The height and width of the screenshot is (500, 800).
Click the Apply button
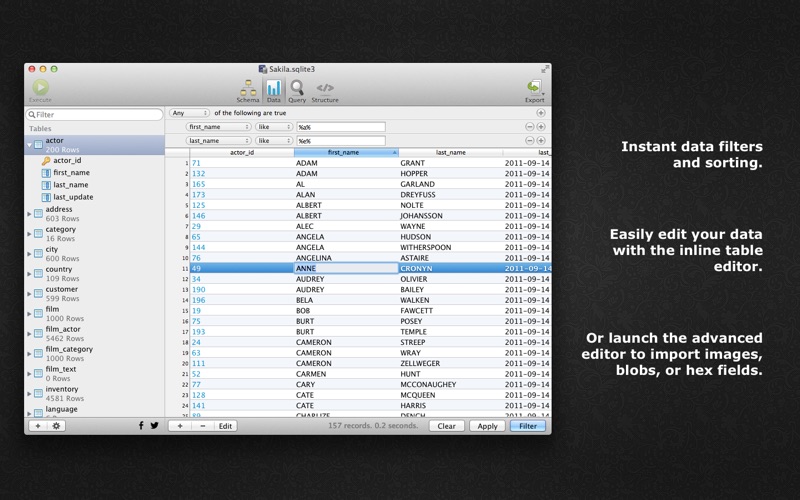tap(487, 426)
